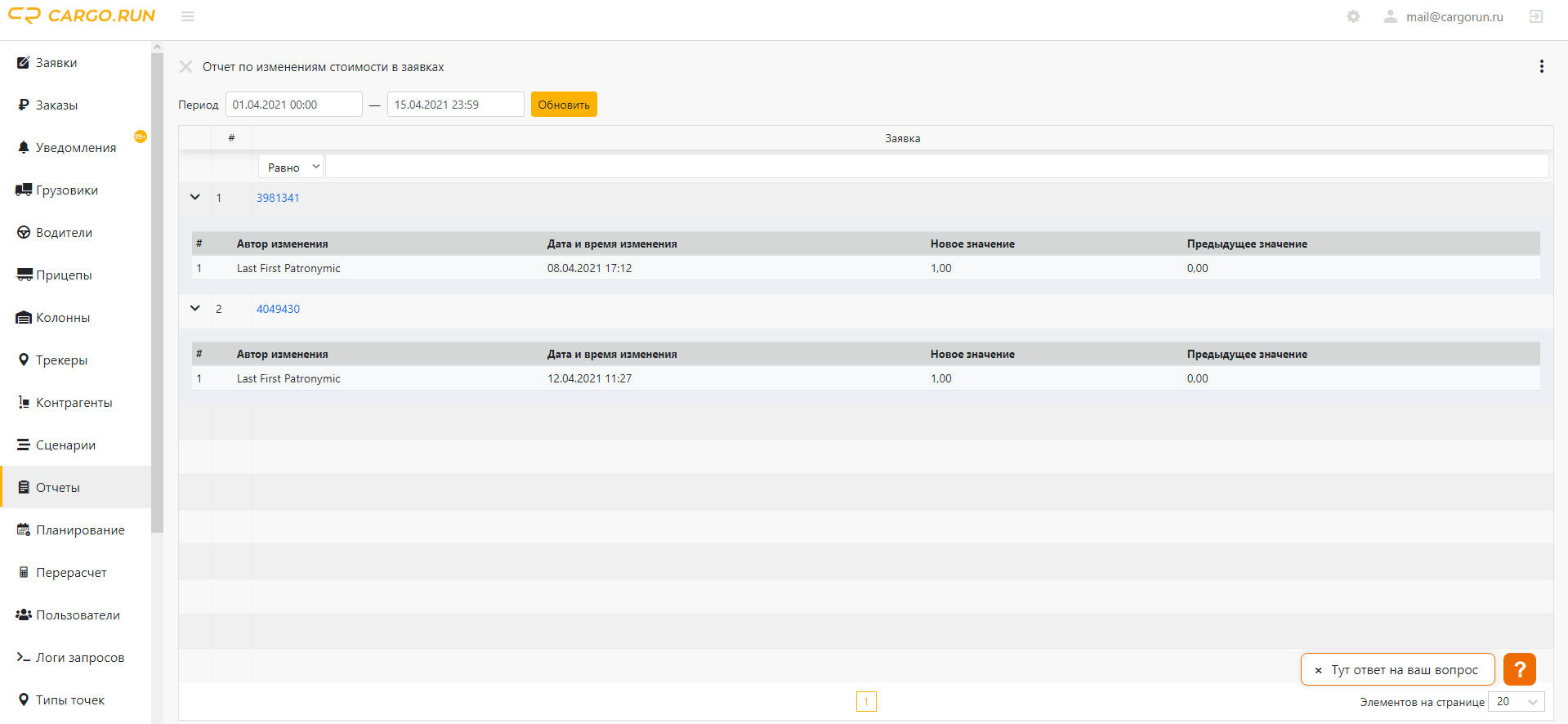Image resolution: width=1568 pixels, height=724 pixels.
Task: Click Last First Patronymic under request 4049430
Action: [x=288, y=378]
